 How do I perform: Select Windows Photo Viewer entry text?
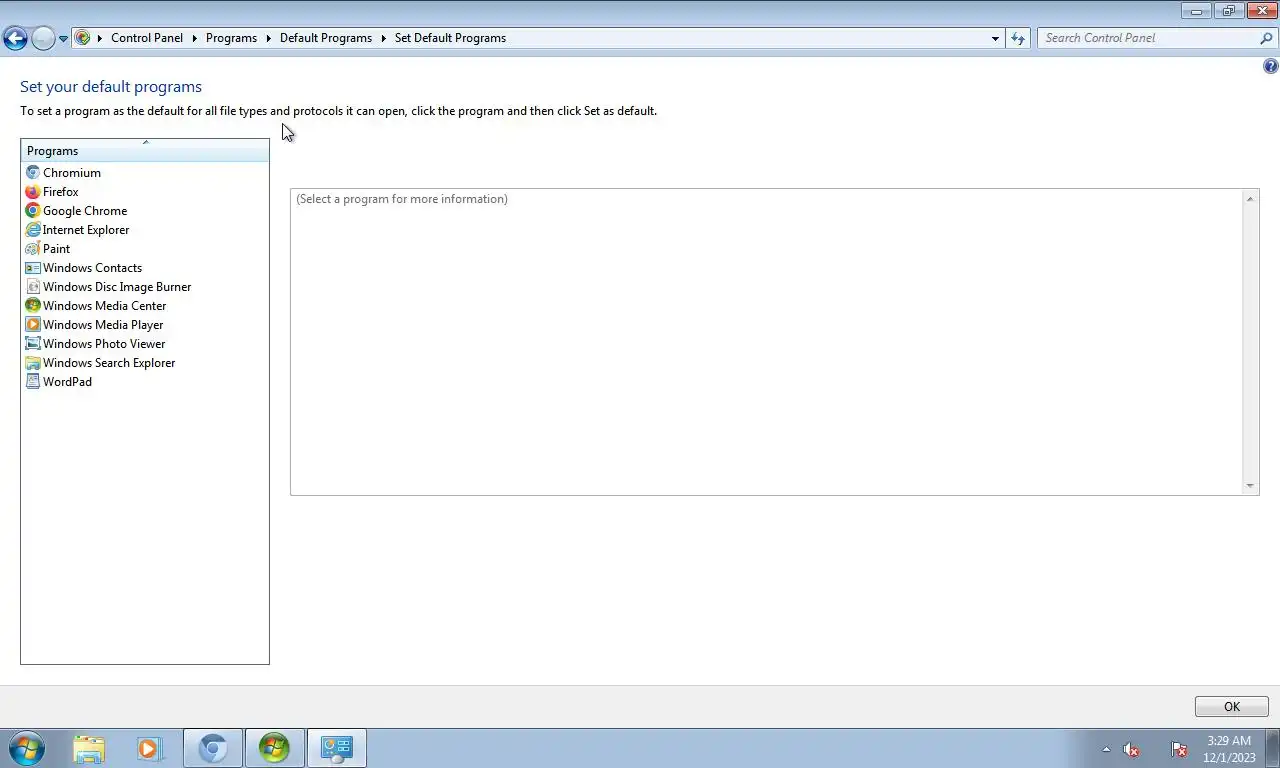[x=104, y=344]
